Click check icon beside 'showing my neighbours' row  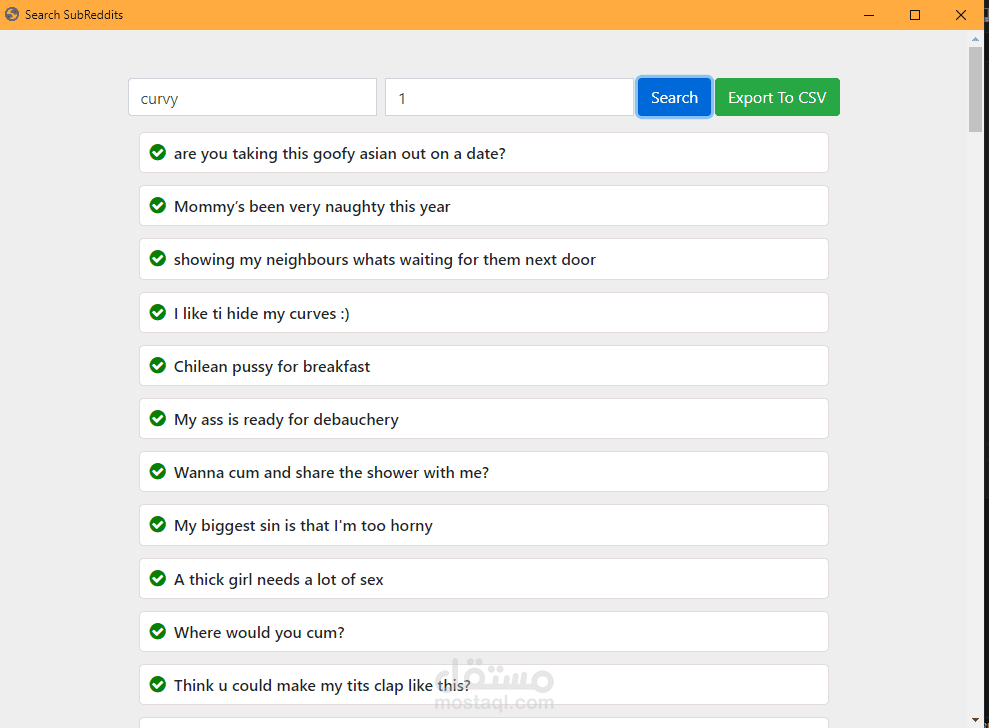pyautogui.click(x=158, y=258)
